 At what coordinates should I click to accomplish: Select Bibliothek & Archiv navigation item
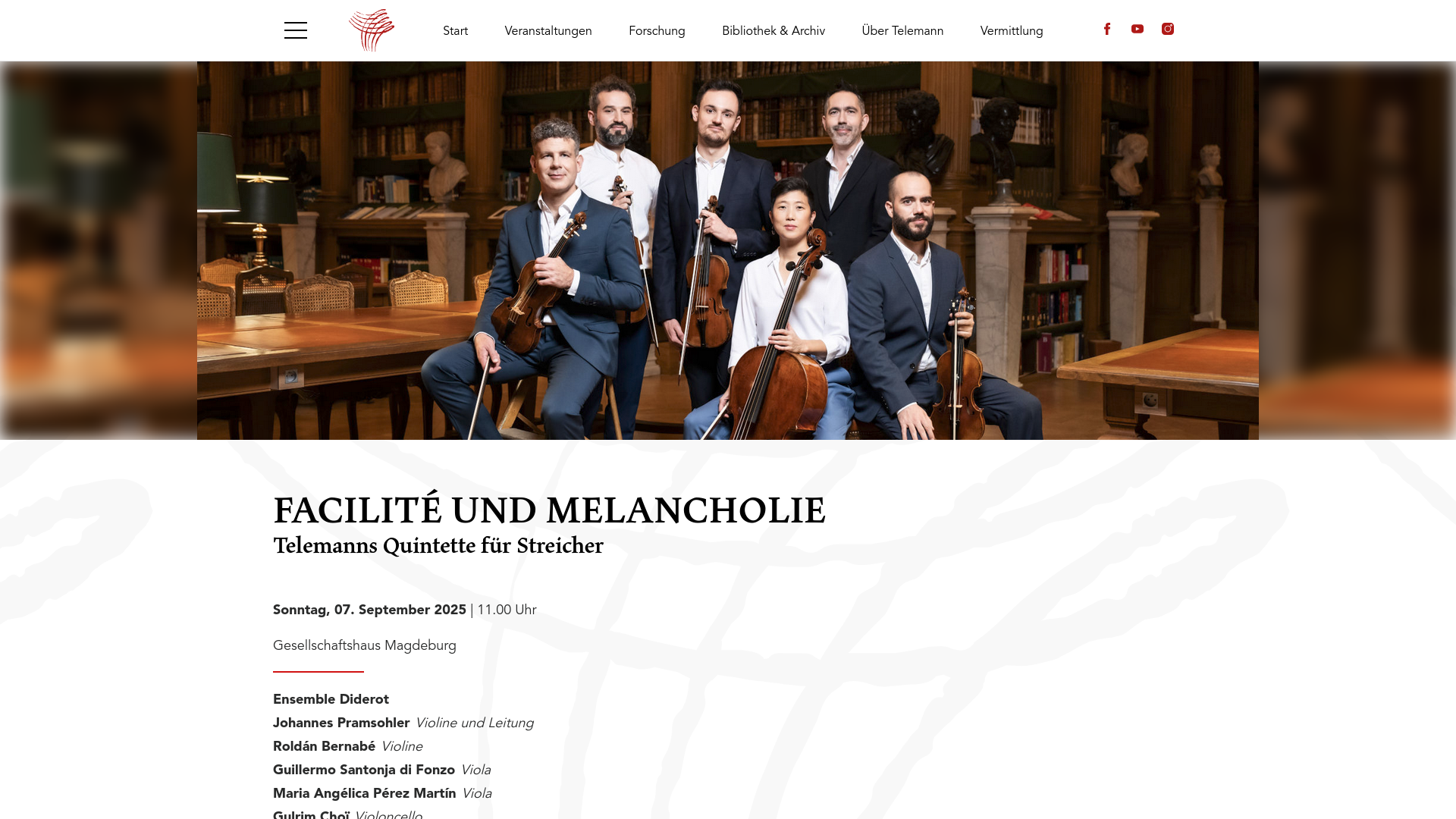point(773,31)
